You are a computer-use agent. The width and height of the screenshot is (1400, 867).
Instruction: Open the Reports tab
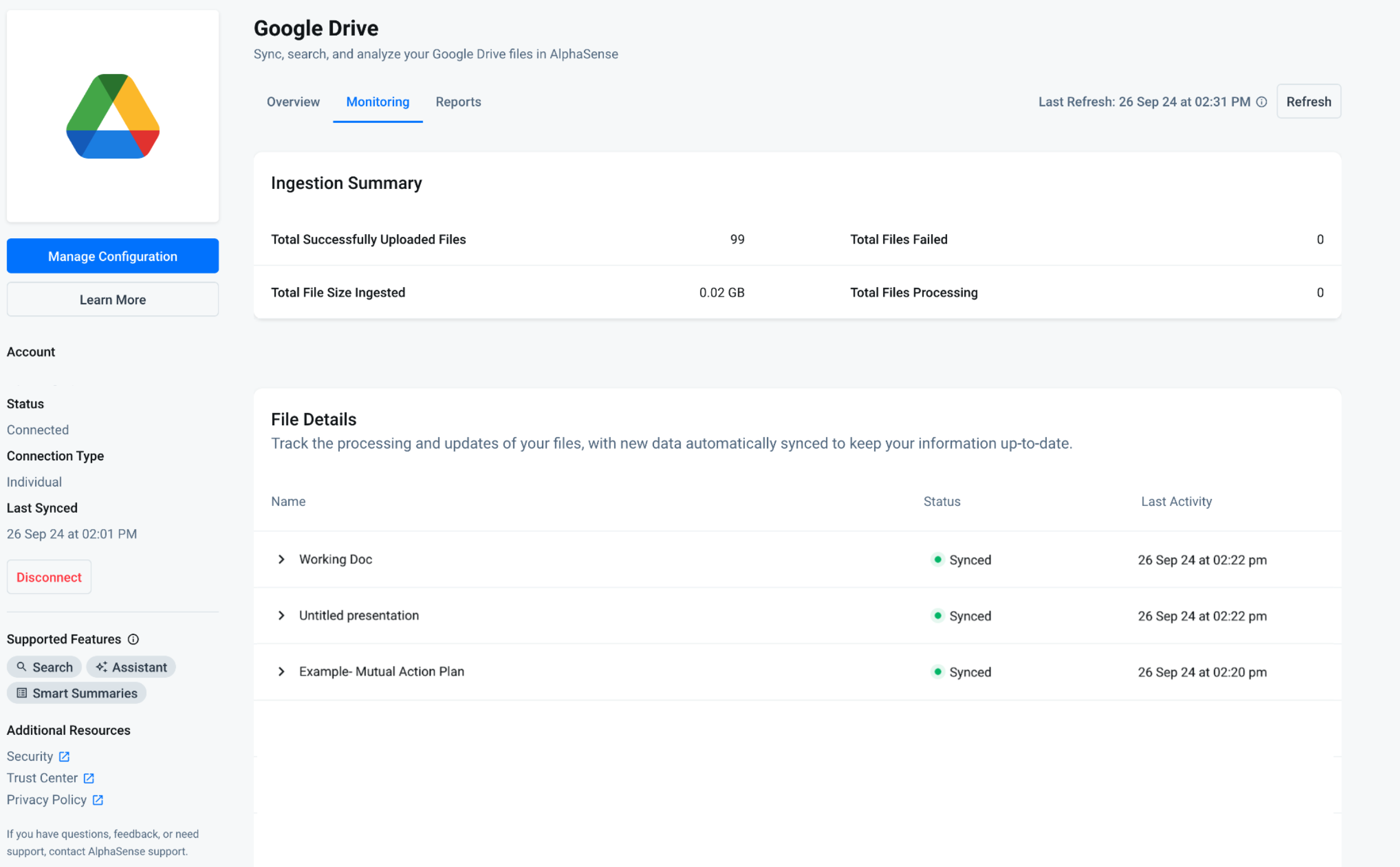(x=458, y=102)
